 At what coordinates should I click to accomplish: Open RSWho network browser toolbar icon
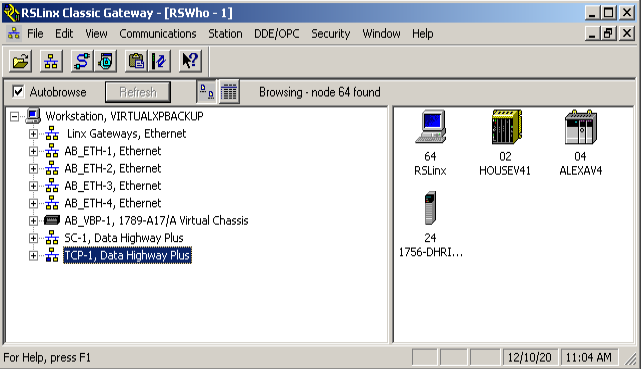tap(51, 61)
